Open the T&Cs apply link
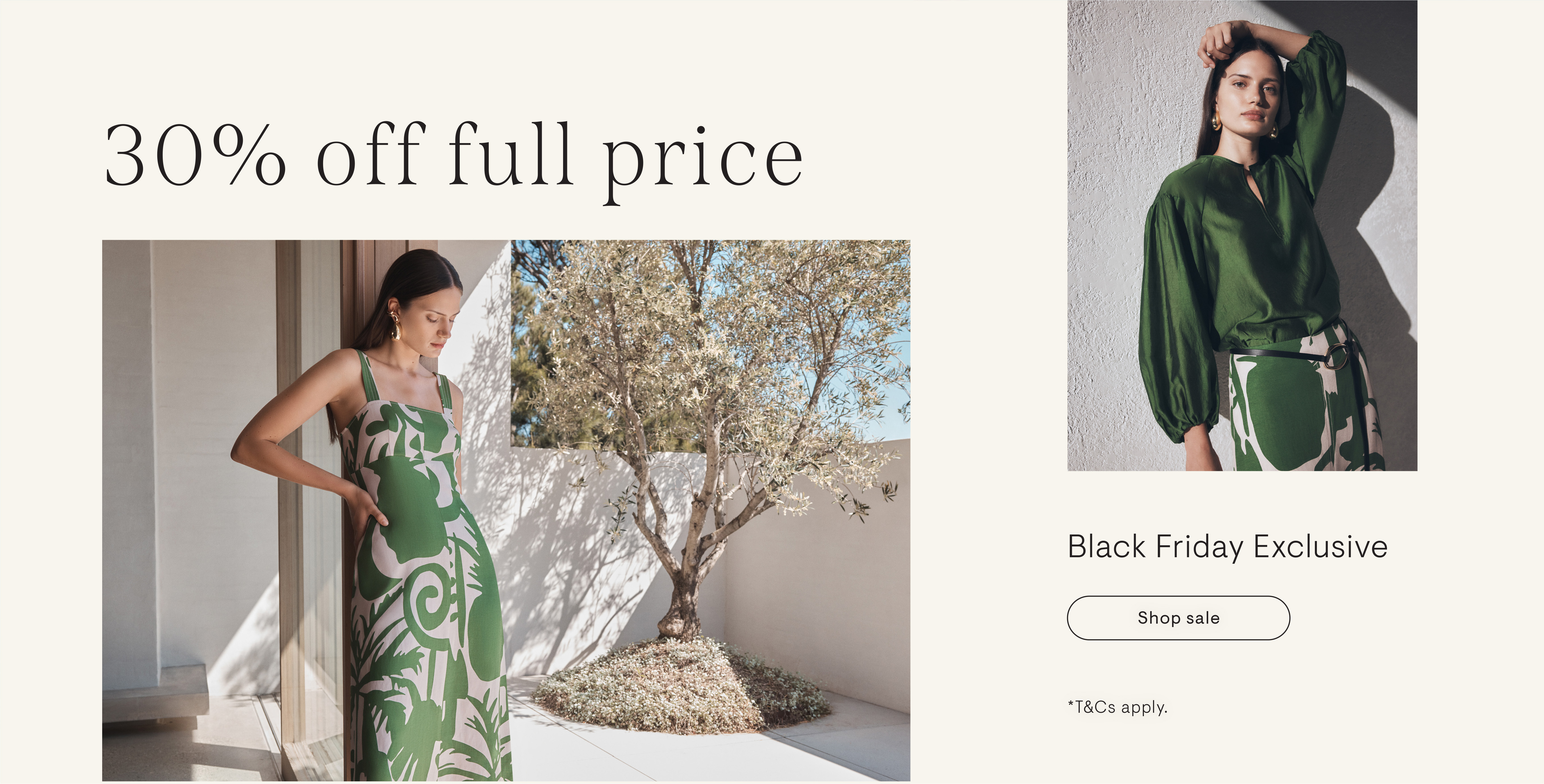Viewport: 1544px width, 784px height. tap(1117, 707)
